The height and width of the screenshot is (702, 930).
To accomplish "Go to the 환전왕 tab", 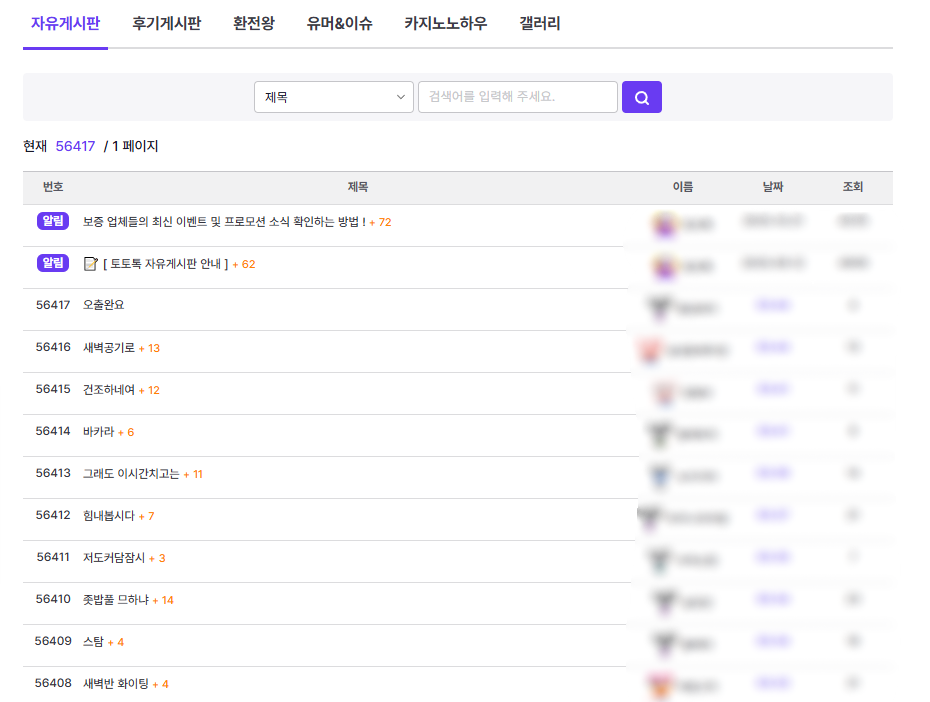I will 254,24.
